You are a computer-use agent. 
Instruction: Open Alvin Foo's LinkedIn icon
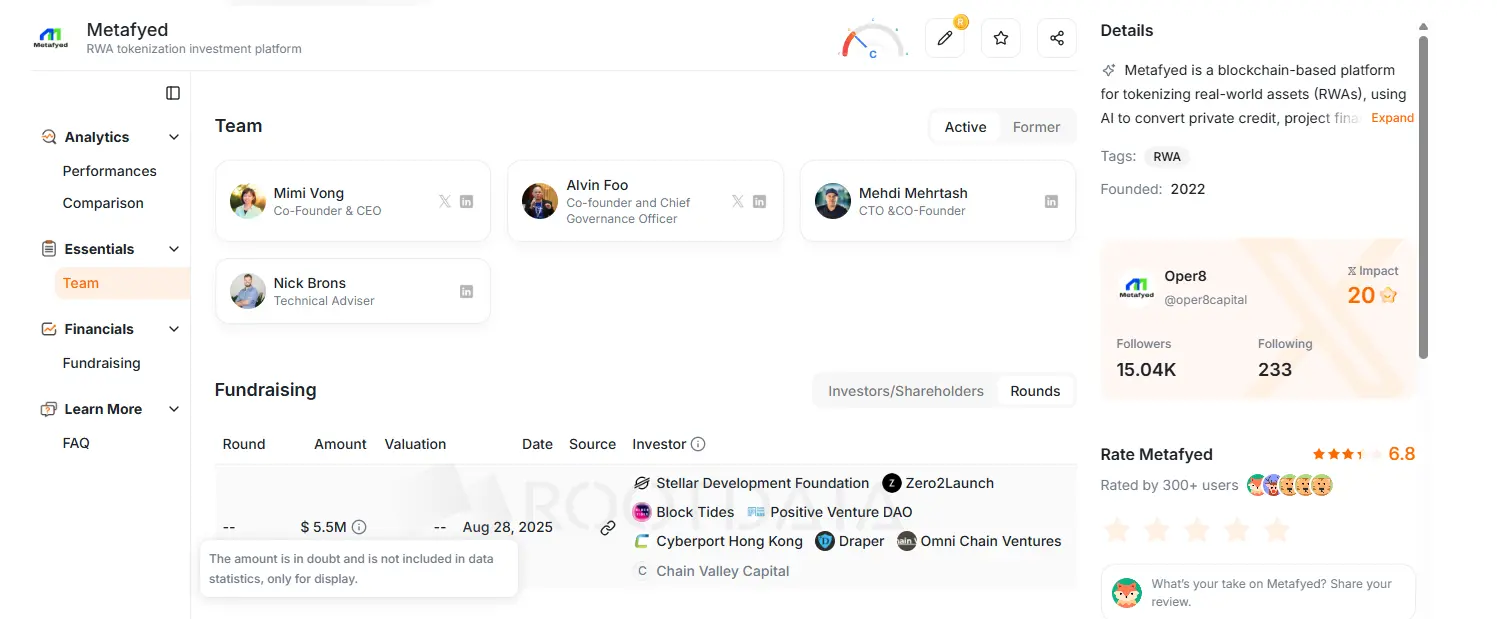(760, 201)
